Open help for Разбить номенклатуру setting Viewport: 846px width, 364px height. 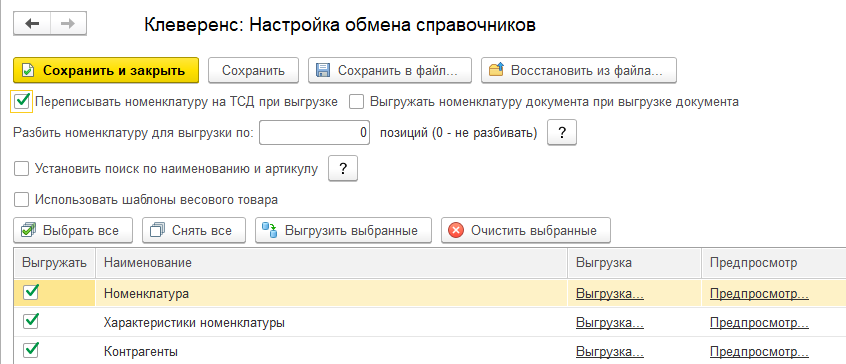pos(562,133)
